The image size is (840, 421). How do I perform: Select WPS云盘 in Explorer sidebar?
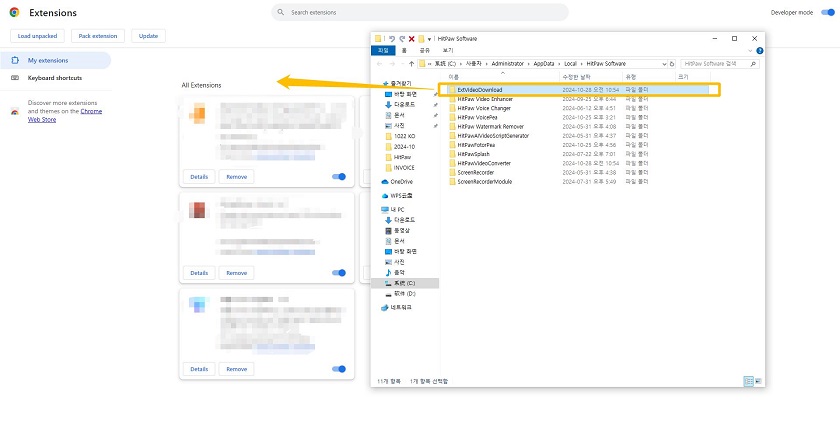point(397,196)
